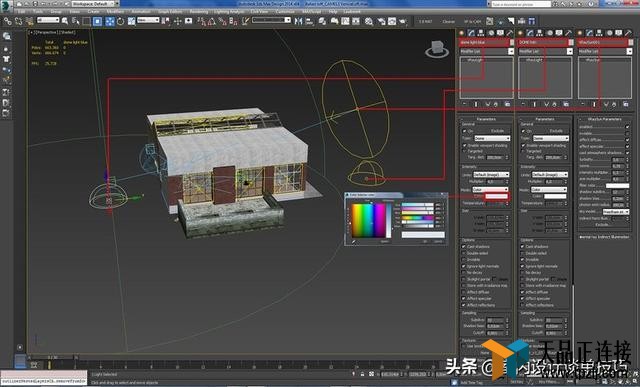Toggle enabled checkbox in VRaySun Parameters

(627, 127)
